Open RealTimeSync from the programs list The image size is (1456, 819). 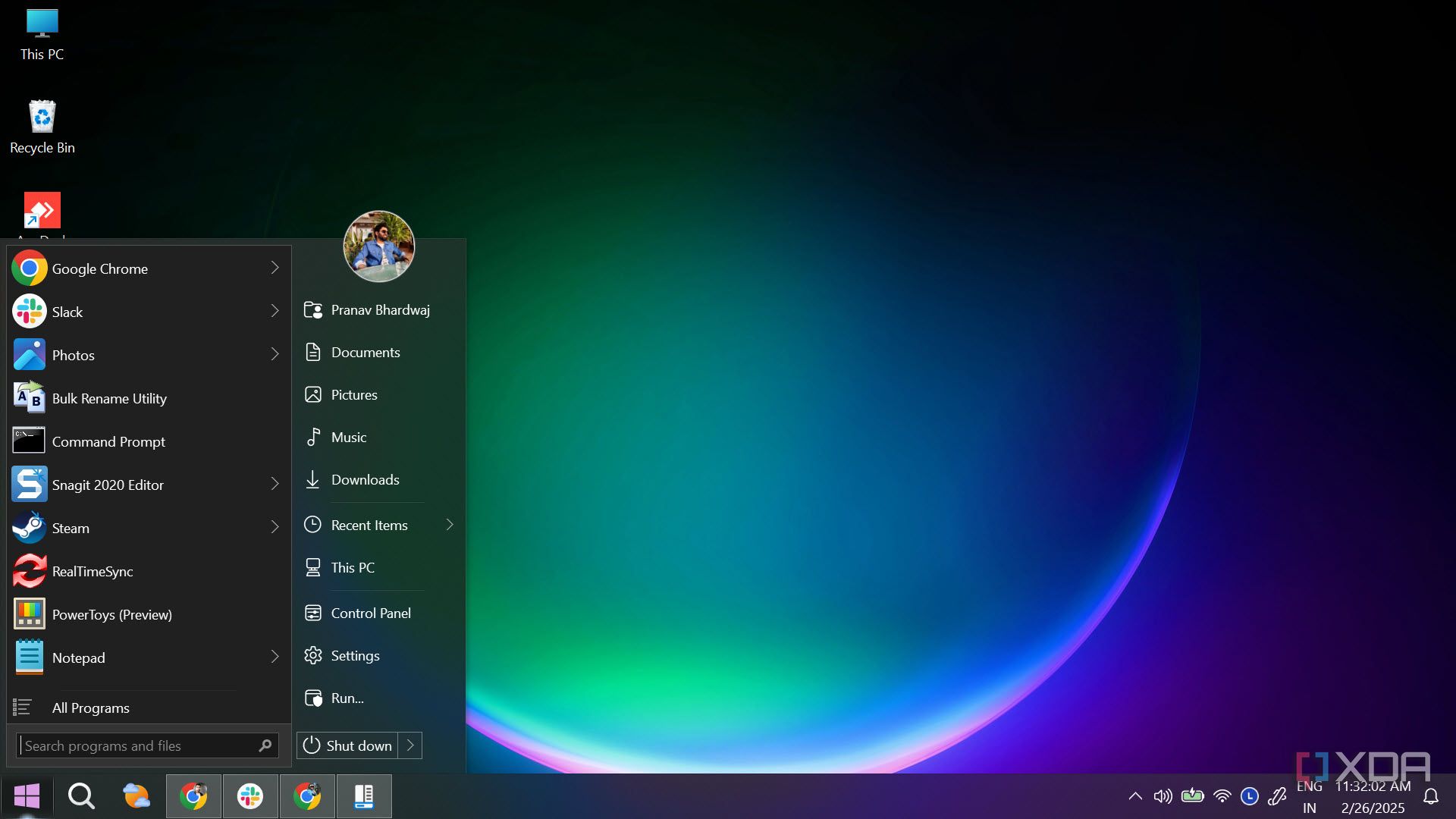coord(92,571)
